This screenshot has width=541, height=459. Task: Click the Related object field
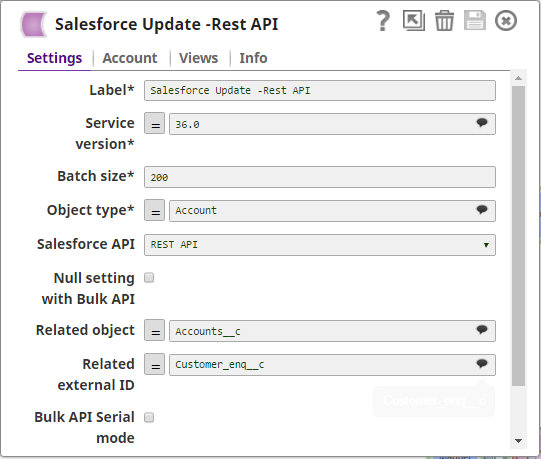click(332, 331)
